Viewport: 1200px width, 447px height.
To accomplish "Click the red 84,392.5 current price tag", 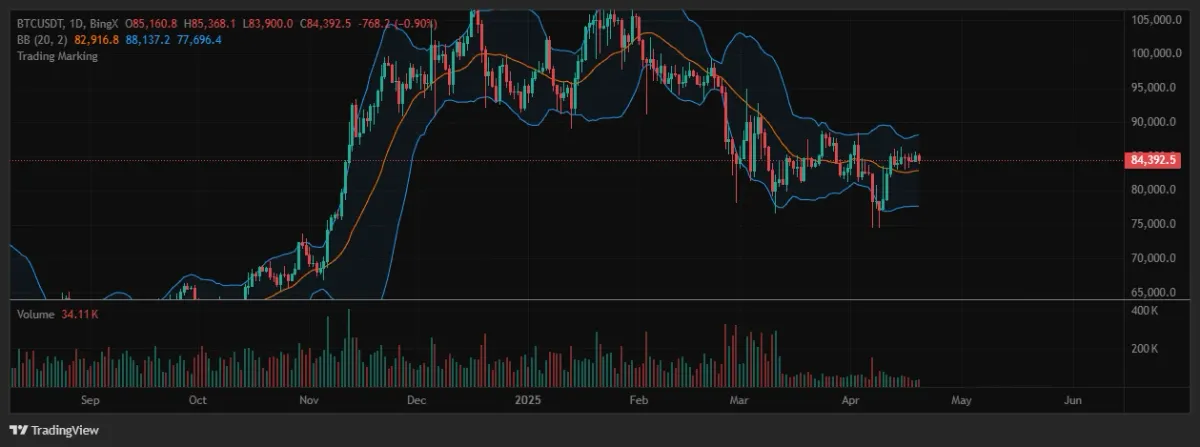I will click(1153, 159).
